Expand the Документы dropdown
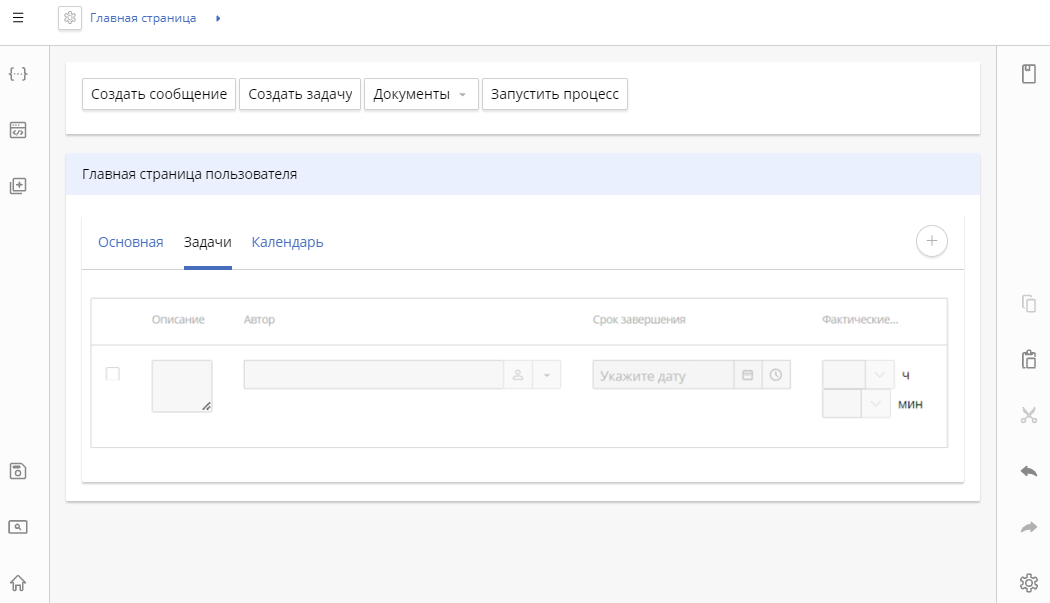The image size is (1050, 603). pyautogui.click(x=421, y=94)
